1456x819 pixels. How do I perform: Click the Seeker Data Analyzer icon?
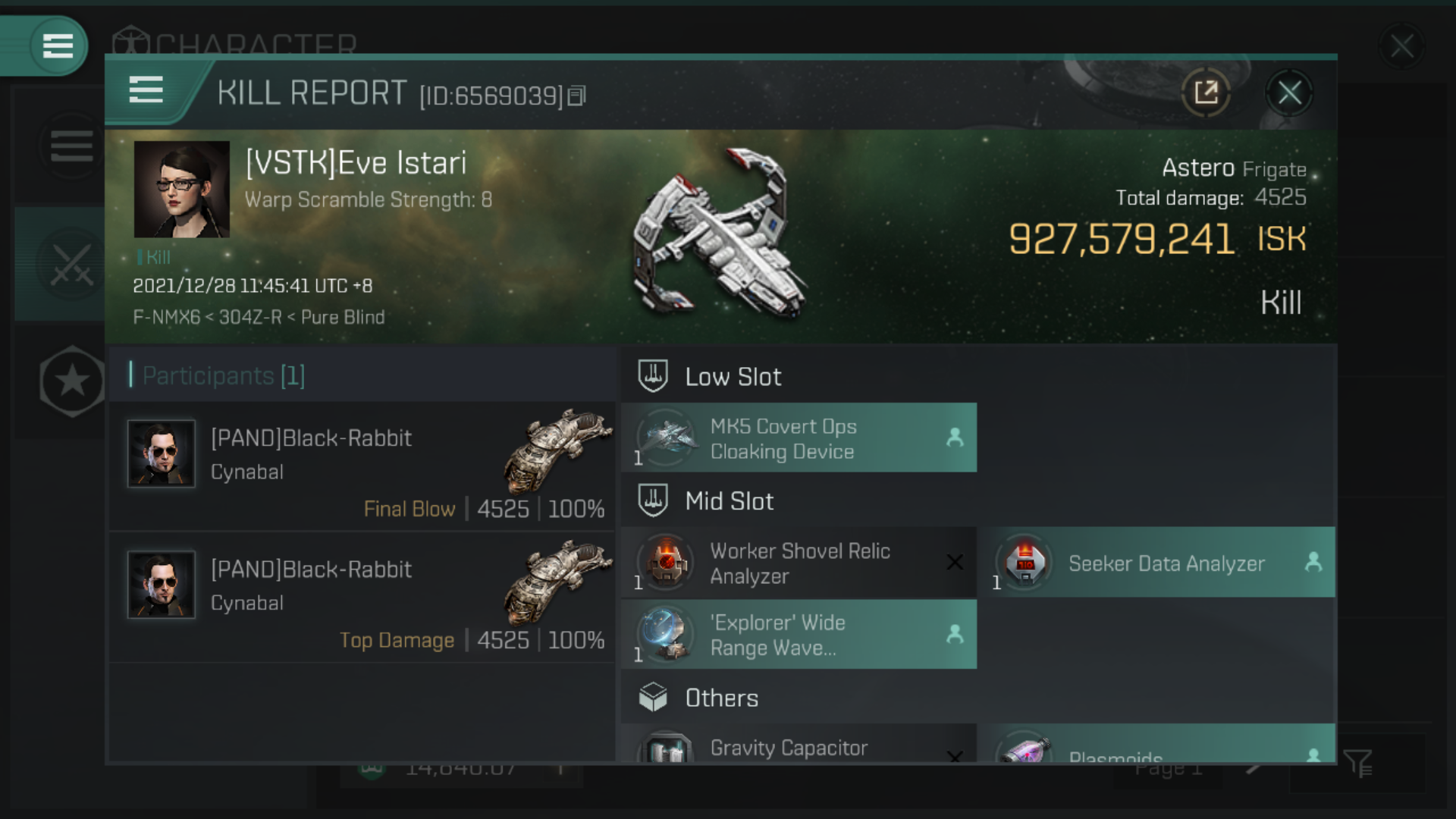[1026, 561]
